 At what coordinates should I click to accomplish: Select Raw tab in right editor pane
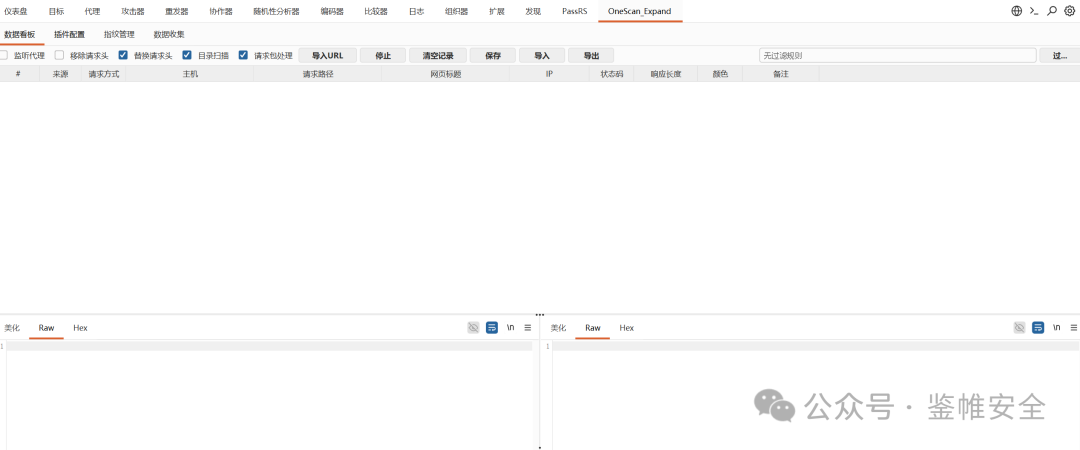point(592,328)
